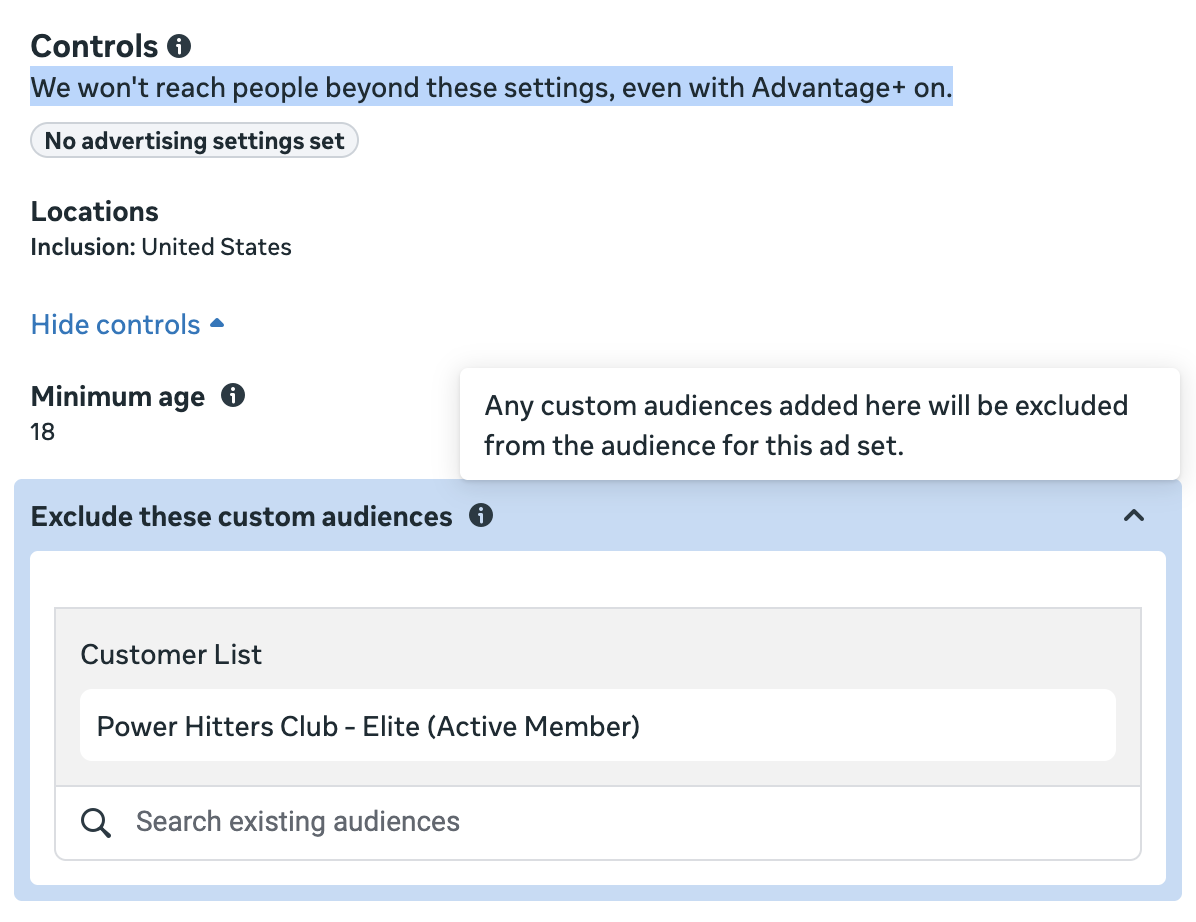
Task: Click the highlighted Advantage+ description text
Action: pyautogui.click(x=491, y=88)
